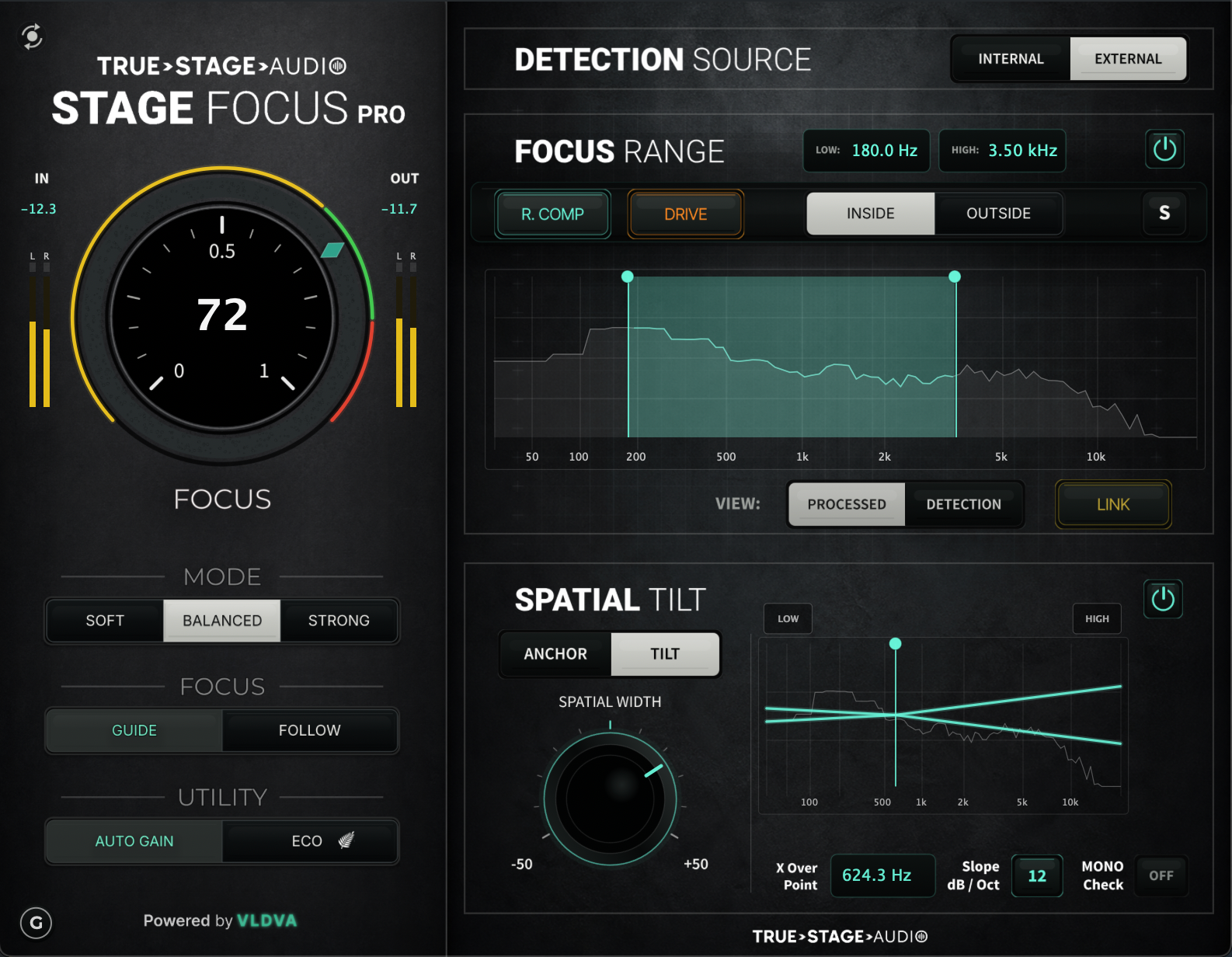Click the SPATIAL WIDTH knob
This screenshot has width=1232, height=957.
pos(611,799)
